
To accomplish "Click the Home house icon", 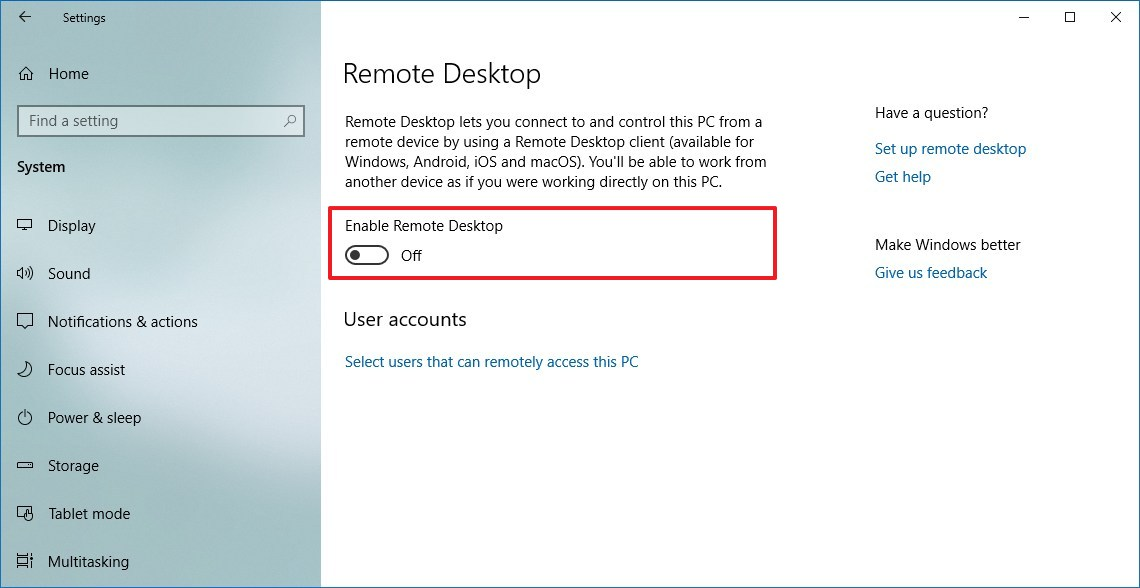I will (25, 74).
